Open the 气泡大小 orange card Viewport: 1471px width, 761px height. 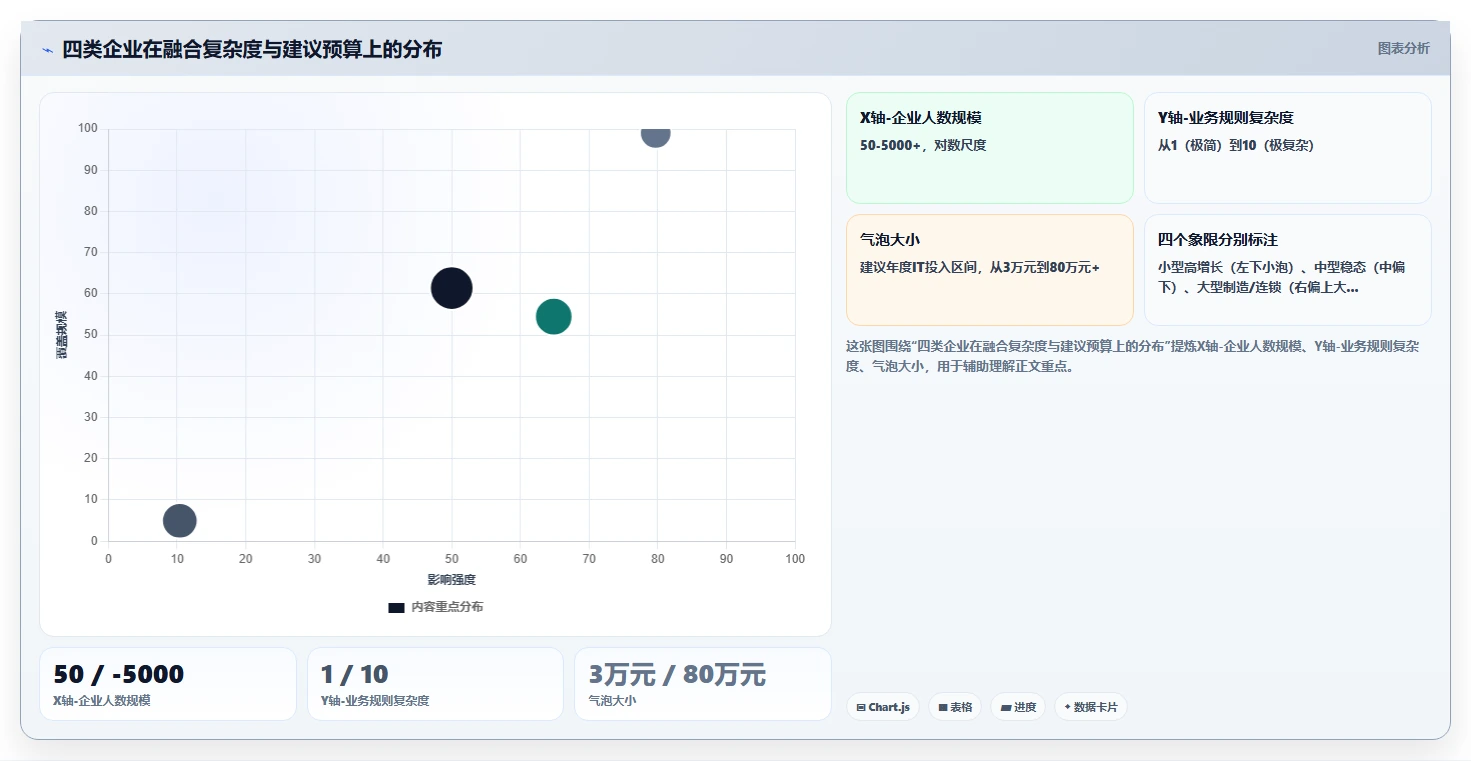pos(989,270)
